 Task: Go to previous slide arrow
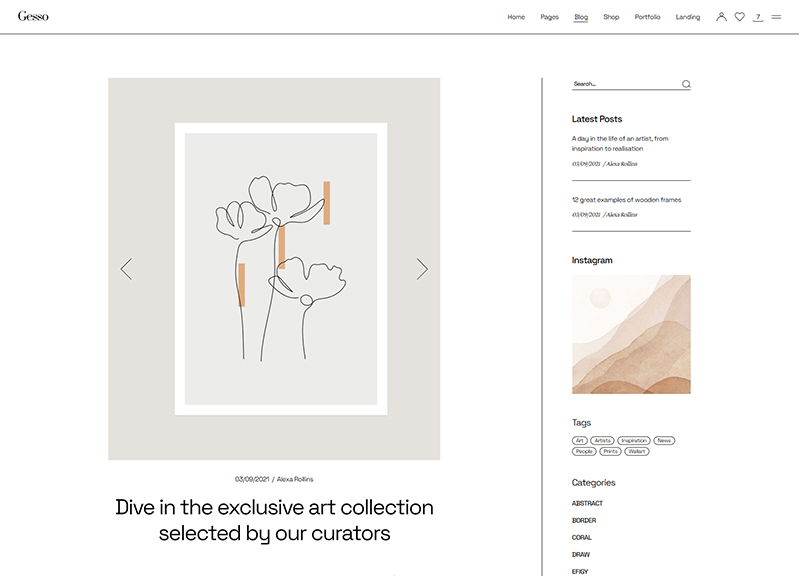(x=126, y=269)
